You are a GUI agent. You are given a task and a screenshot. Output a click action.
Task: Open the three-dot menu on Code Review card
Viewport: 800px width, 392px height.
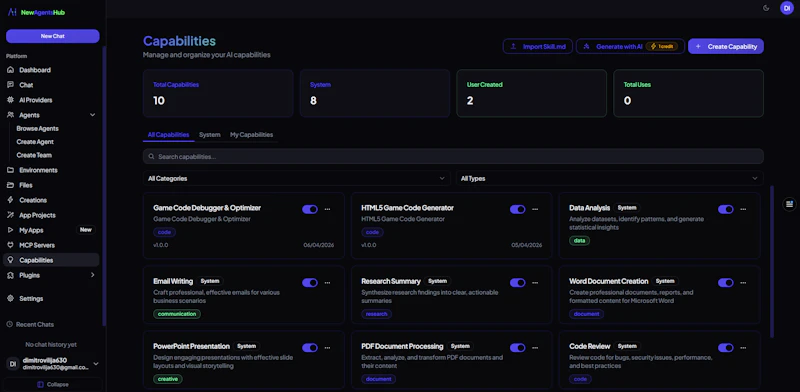coord(743,348)
